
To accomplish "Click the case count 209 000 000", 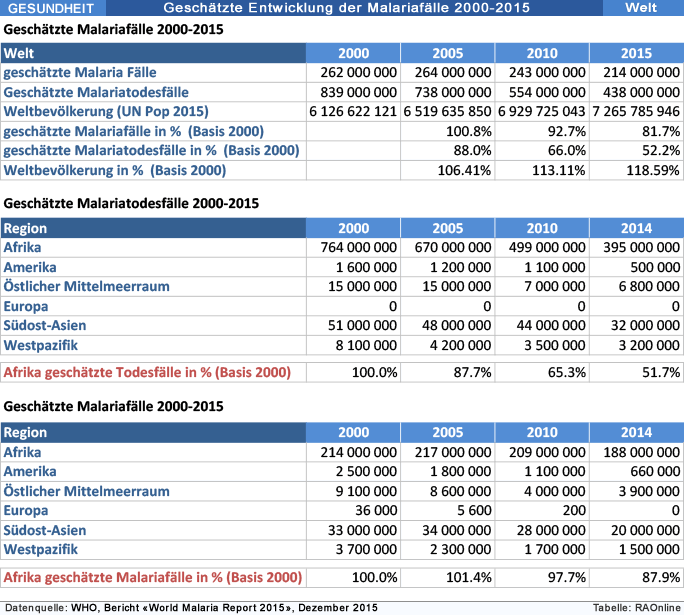I will point(547,452).
